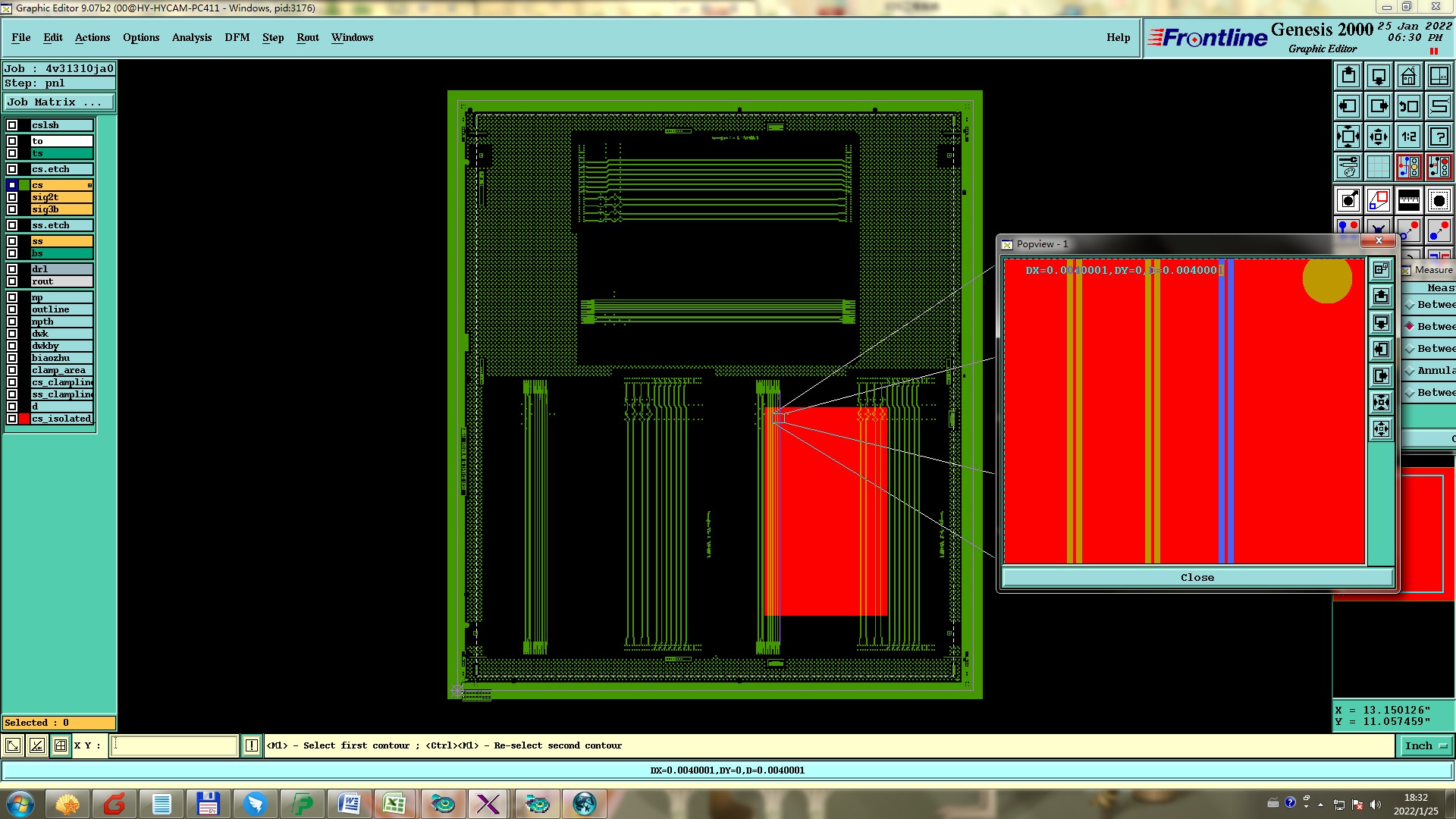Open the Job Matrix selector

59,102
